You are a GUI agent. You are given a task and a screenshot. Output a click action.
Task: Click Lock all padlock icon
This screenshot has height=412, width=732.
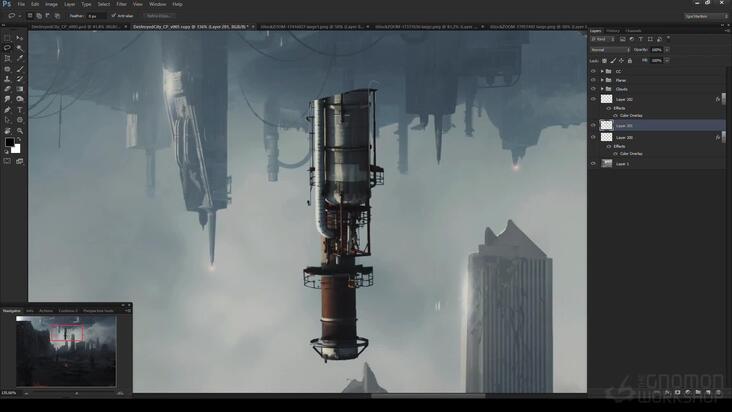pos(630,61)
